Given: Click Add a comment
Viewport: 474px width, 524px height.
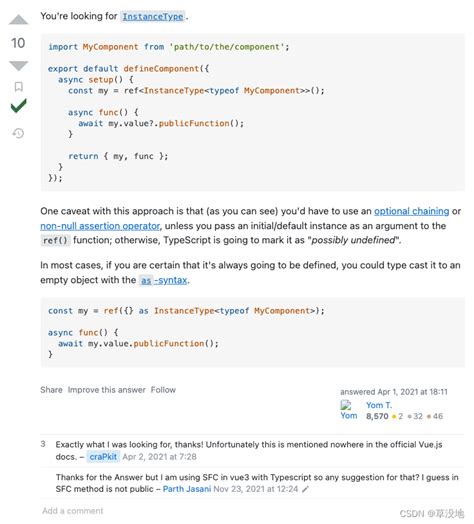Looking at the screenshot, I should pyautogui.click(x=73, y=511).
